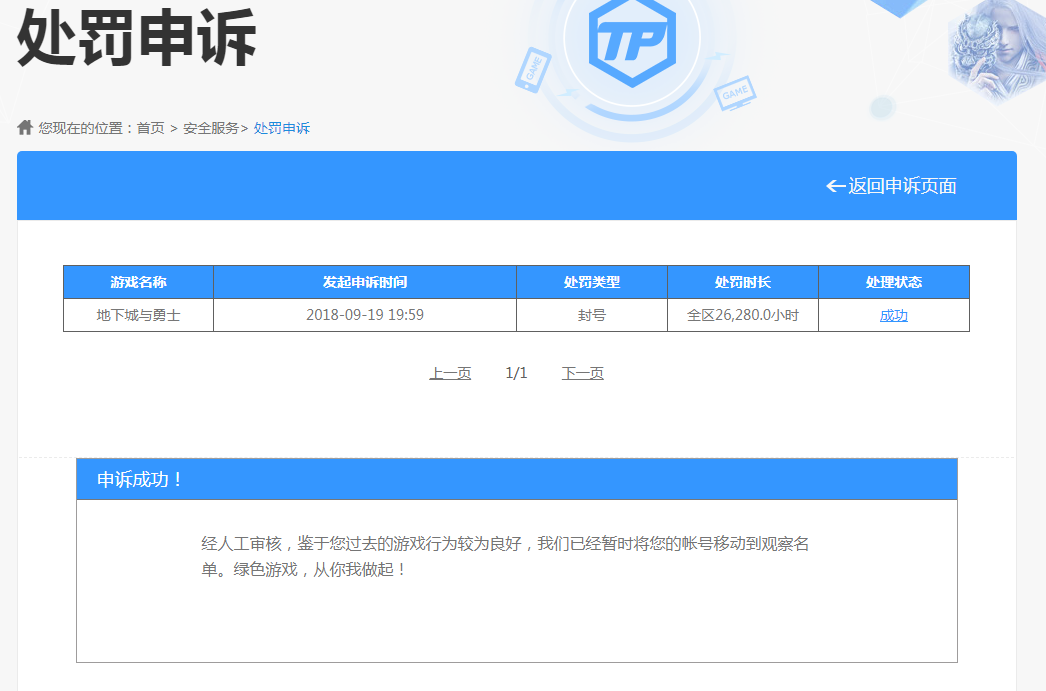The width and height of the screenshot is (1046, 691).
Task: Click 处罚申诉 breadcrumb link
Action: pyautogui.click(x=282, y=128)
